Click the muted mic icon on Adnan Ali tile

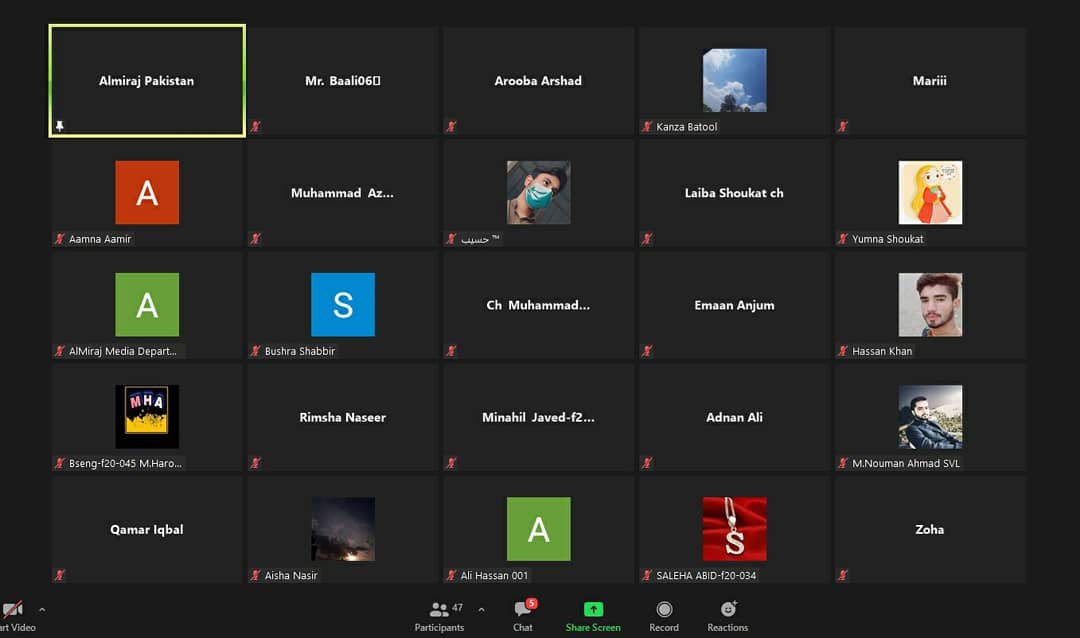tap(647, 463)
